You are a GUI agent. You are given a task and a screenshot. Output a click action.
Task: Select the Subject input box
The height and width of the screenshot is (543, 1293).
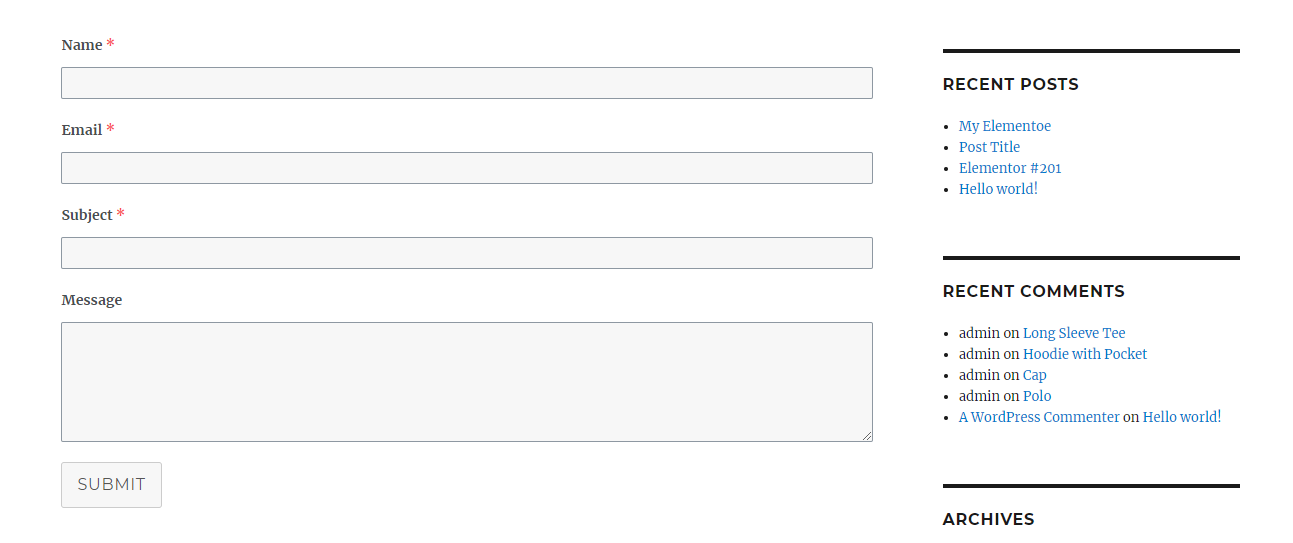467,253
